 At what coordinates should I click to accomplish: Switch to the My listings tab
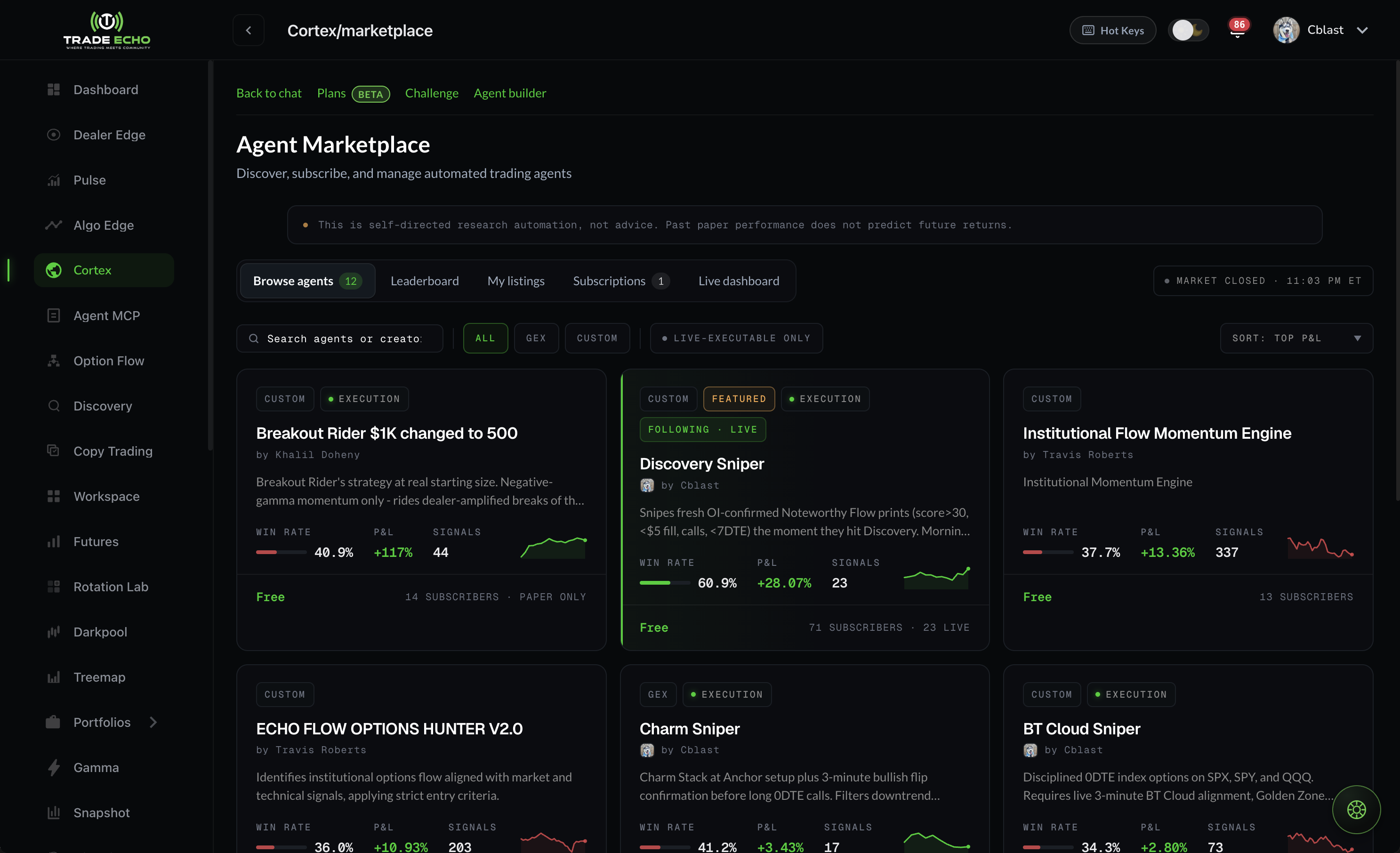pos(516,281)
